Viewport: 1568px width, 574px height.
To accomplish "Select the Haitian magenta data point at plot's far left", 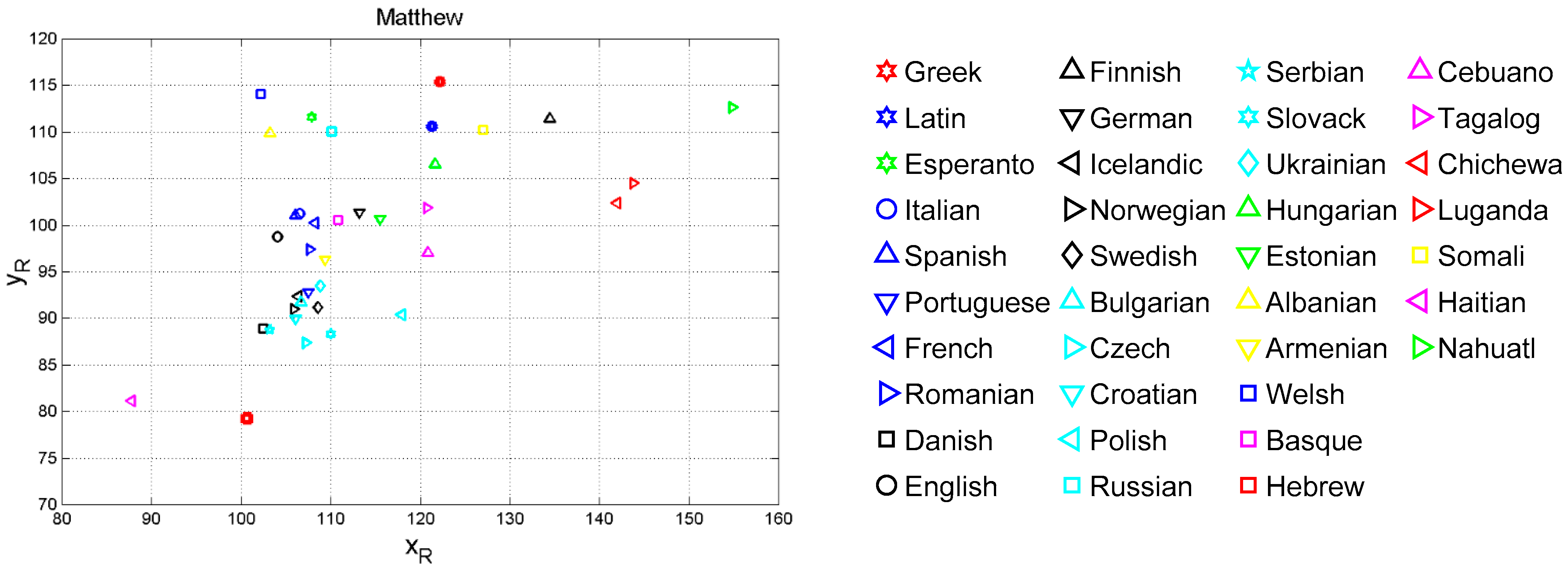I will pyautogui.click(x=131, y=400).
